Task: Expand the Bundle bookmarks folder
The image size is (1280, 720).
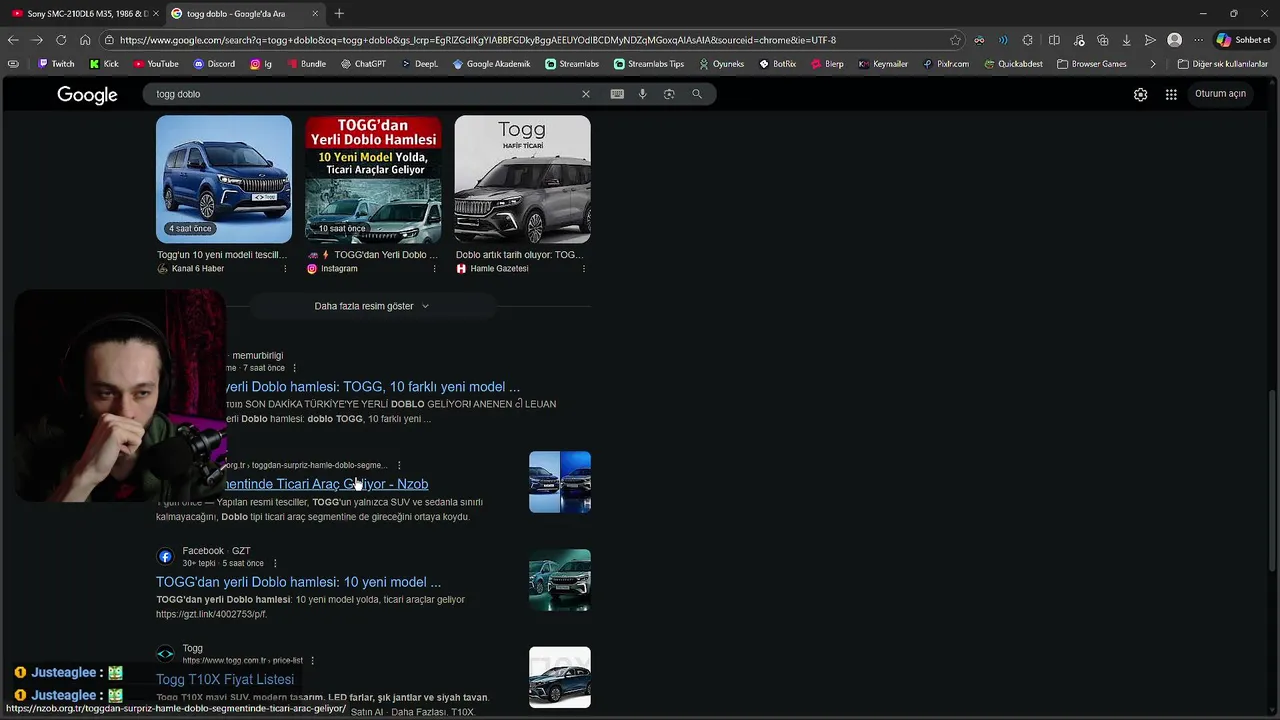Action: (x=306, y=64)
